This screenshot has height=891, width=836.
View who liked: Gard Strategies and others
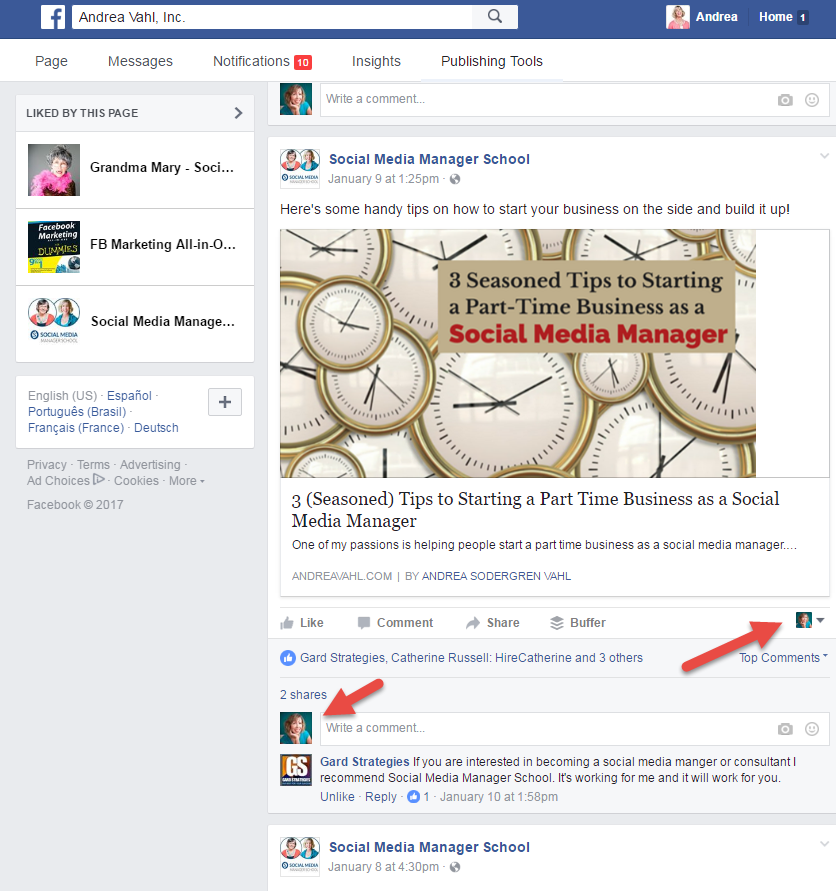pyautogui.click(x=471, y=658)
